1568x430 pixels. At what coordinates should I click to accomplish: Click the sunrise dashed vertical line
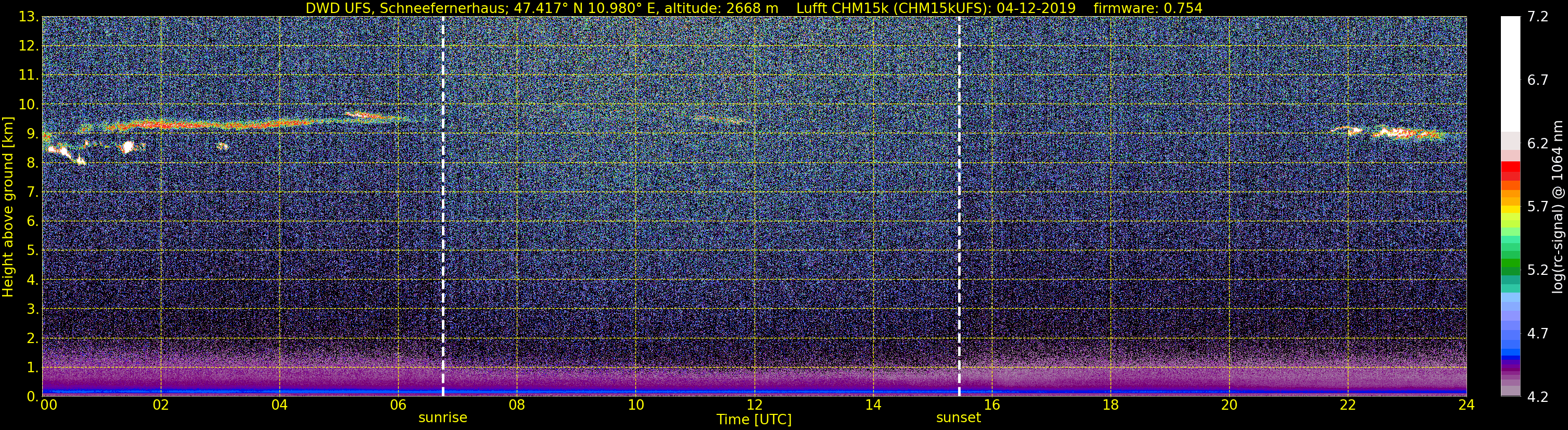tap(442, 207)
